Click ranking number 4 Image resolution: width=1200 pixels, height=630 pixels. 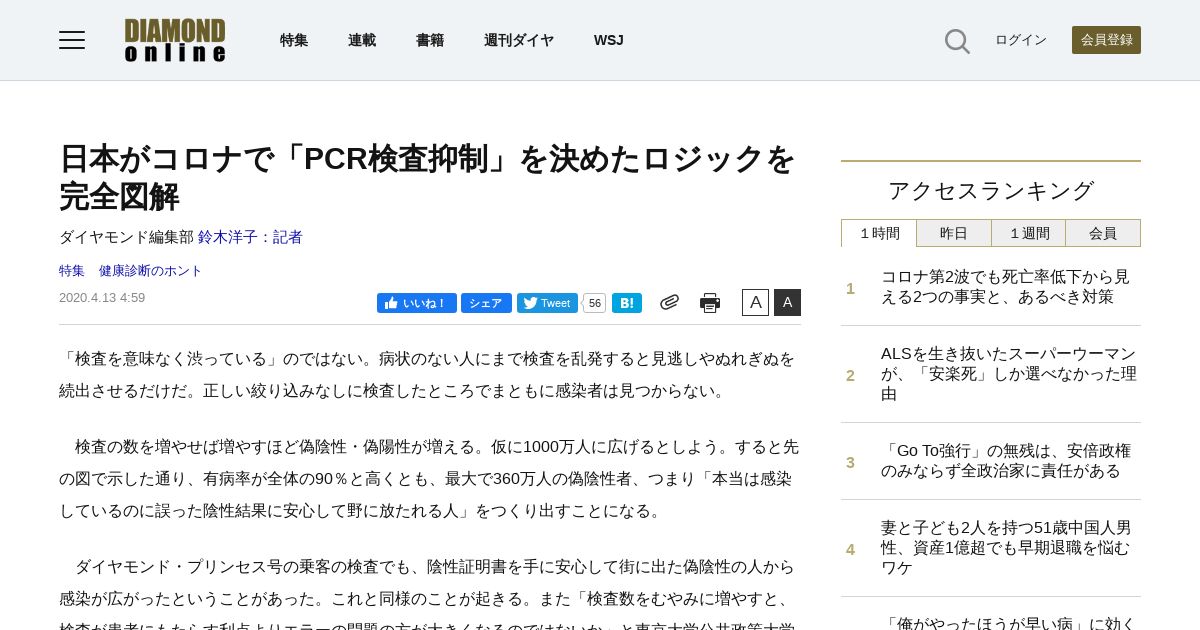[851, 549]
